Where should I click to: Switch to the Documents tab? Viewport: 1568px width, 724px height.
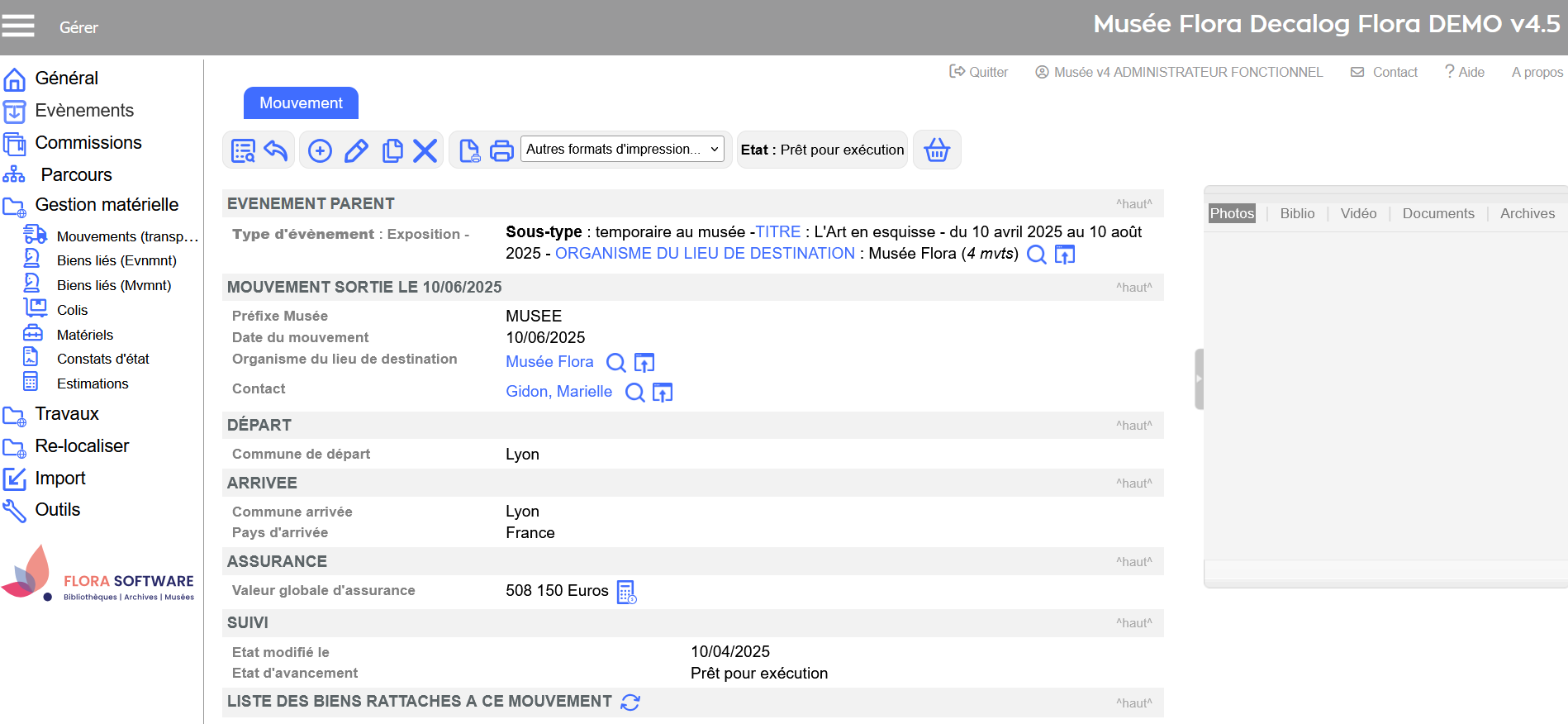click(1437, 213)
